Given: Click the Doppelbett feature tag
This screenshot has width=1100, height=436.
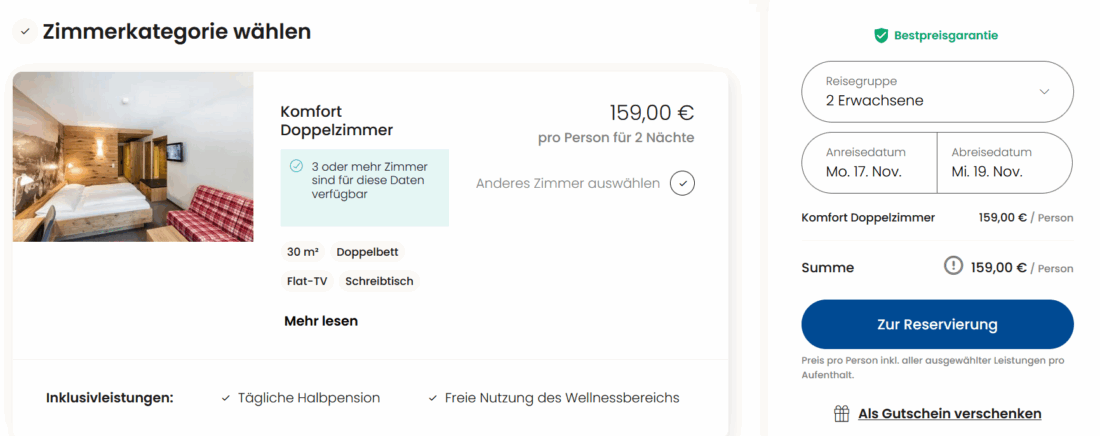Looking at the screenshot, I should point(367,252).
